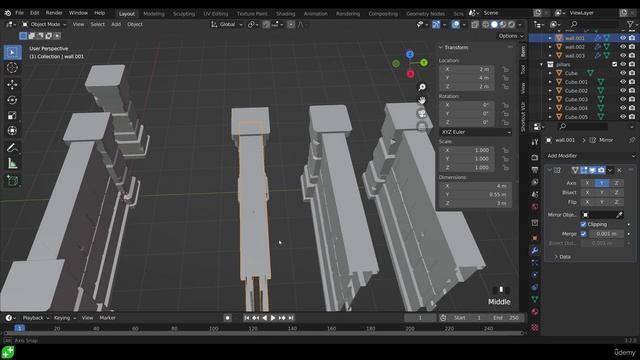Hide wall.002 with its eye icon
The height and width of the screenshot is (360, 640).
coord(623,47)
